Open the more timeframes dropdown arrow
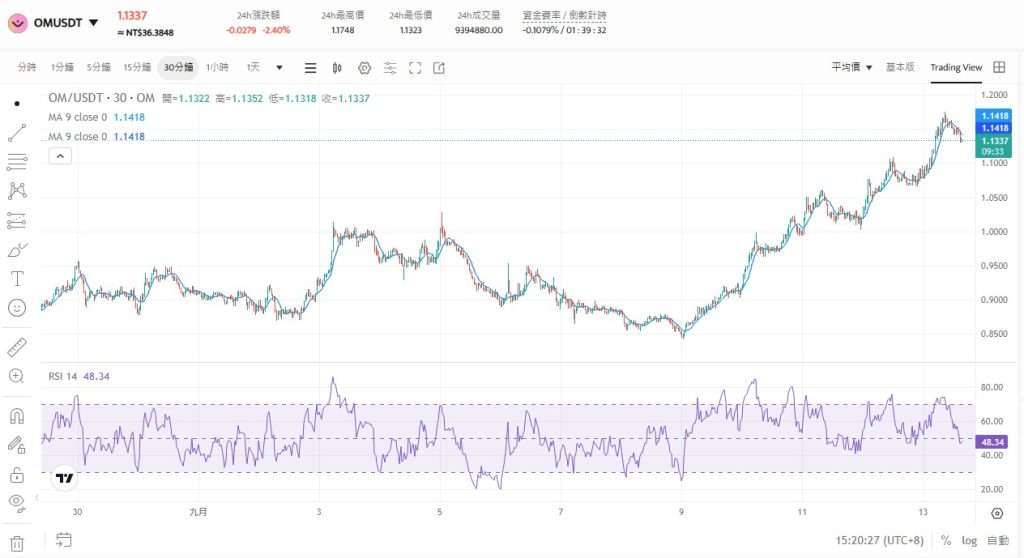Image resolution: width=1024 pixels, height=558 pixels. pyautogui.click(x=279, y=68)
